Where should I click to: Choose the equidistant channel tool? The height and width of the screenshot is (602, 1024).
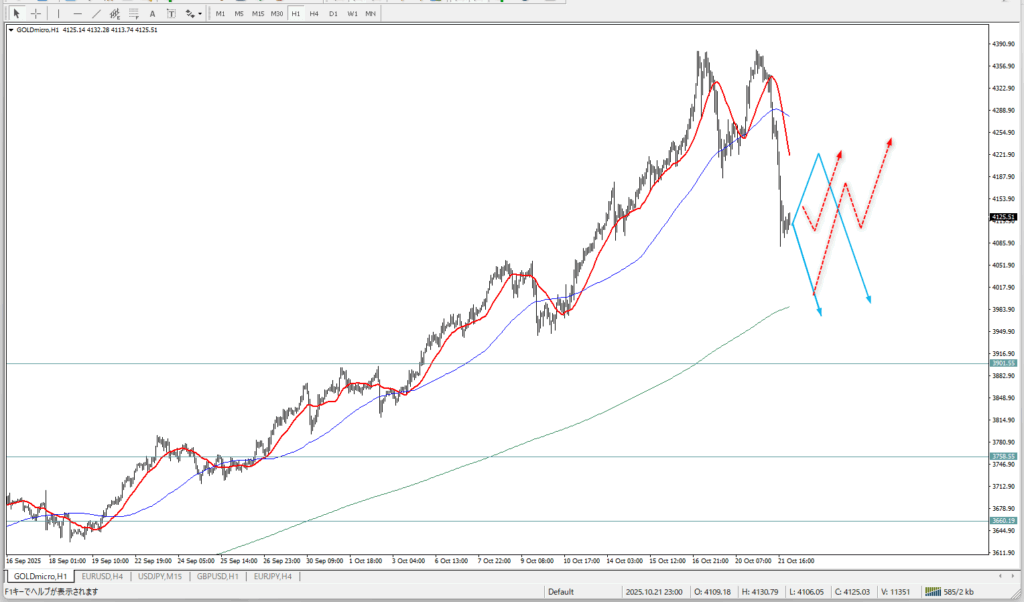tap(116, 14)
